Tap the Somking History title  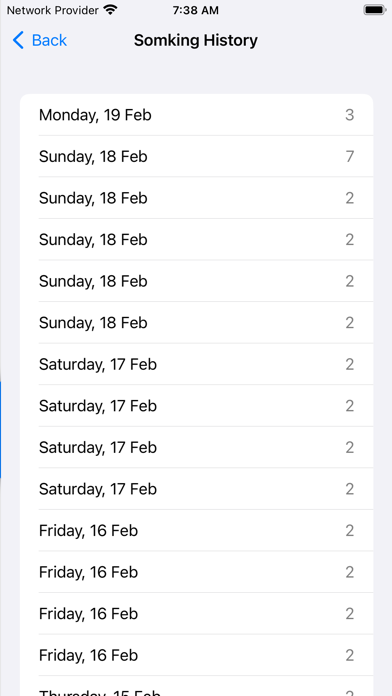(x=196, y=40)
